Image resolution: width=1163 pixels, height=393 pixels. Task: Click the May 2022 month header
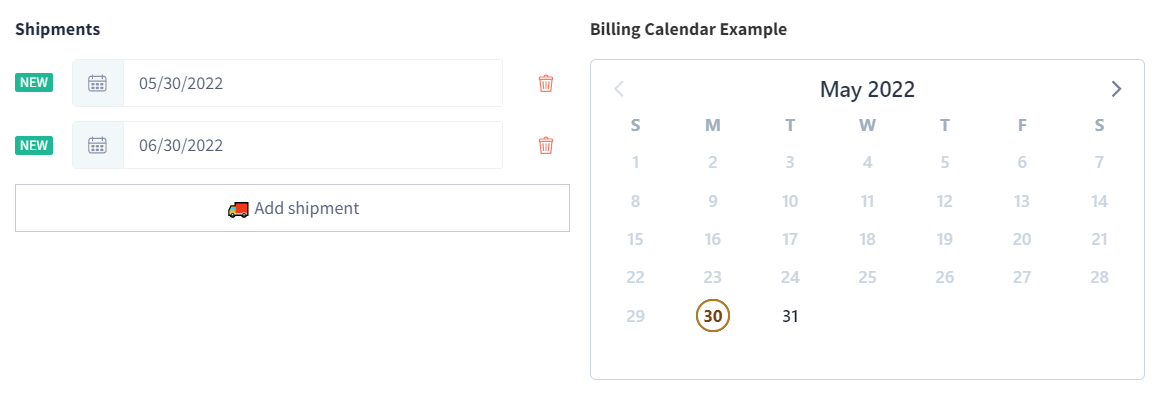[867, 89]
